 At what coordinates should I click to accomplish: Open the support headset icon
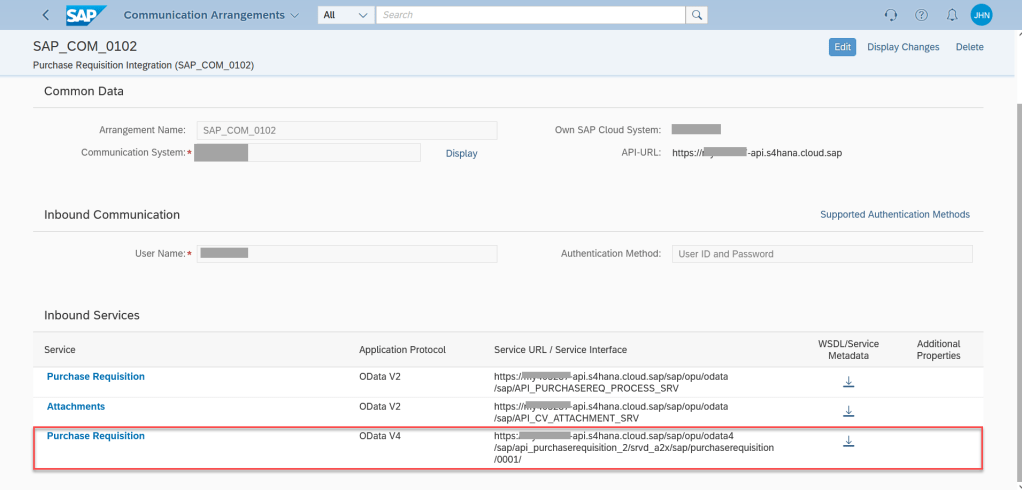[x=891, y=15]
